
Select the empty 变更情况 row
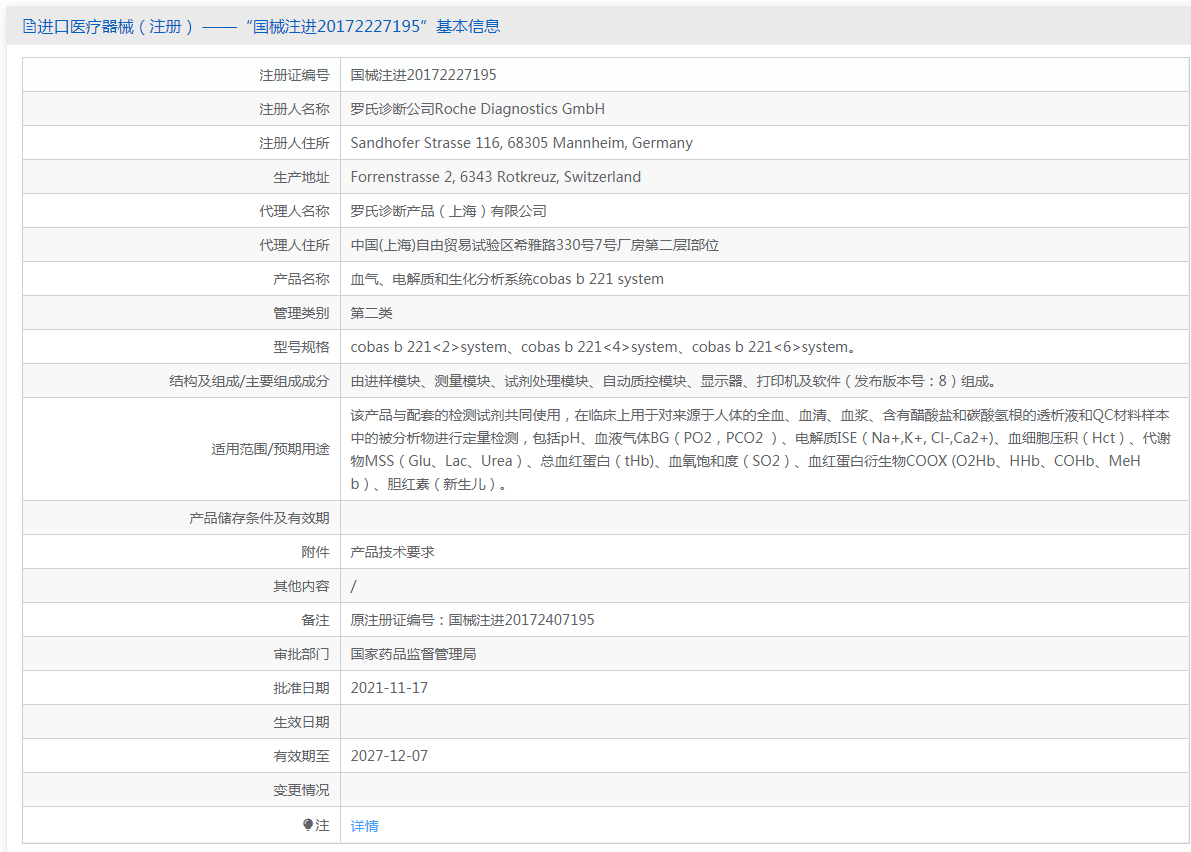point(600,789)
